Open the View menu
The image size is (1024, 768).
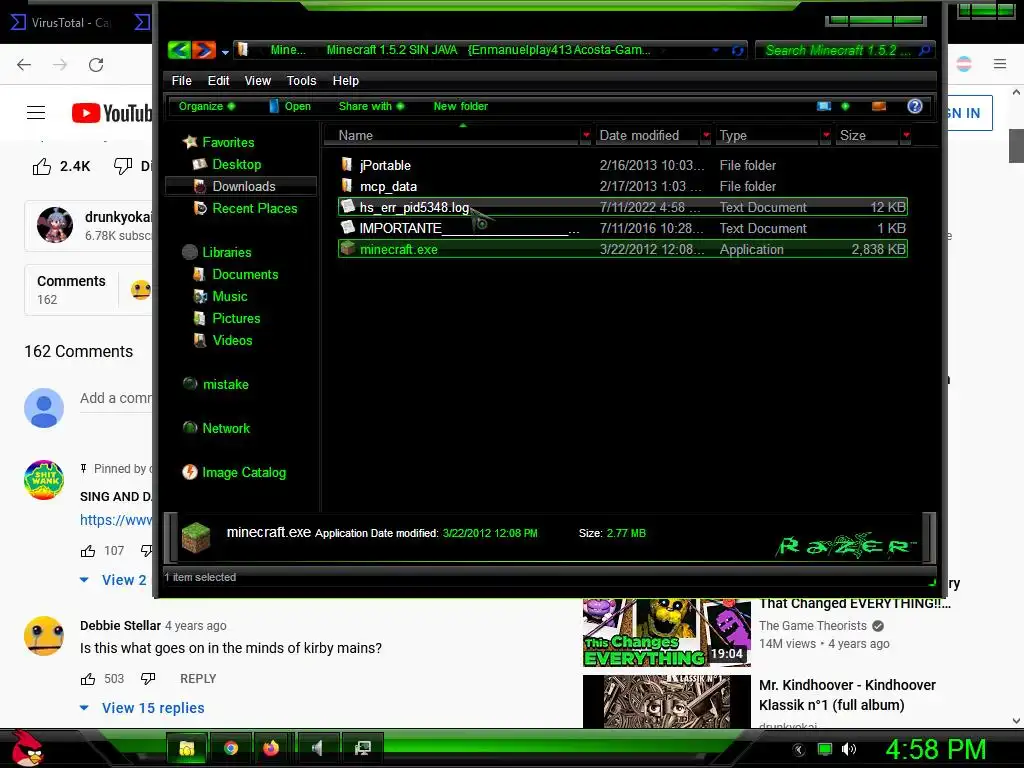257,80
